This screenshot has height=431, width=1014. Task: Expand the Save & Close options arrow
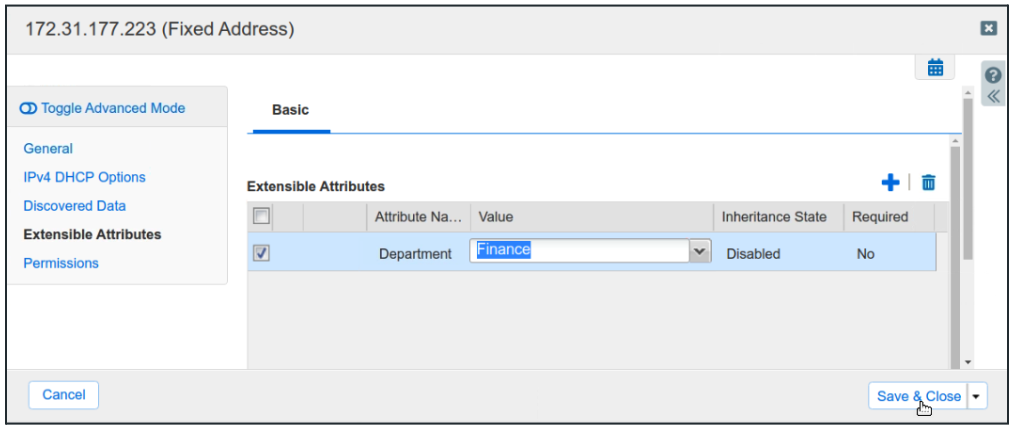[x=976, y=396]
